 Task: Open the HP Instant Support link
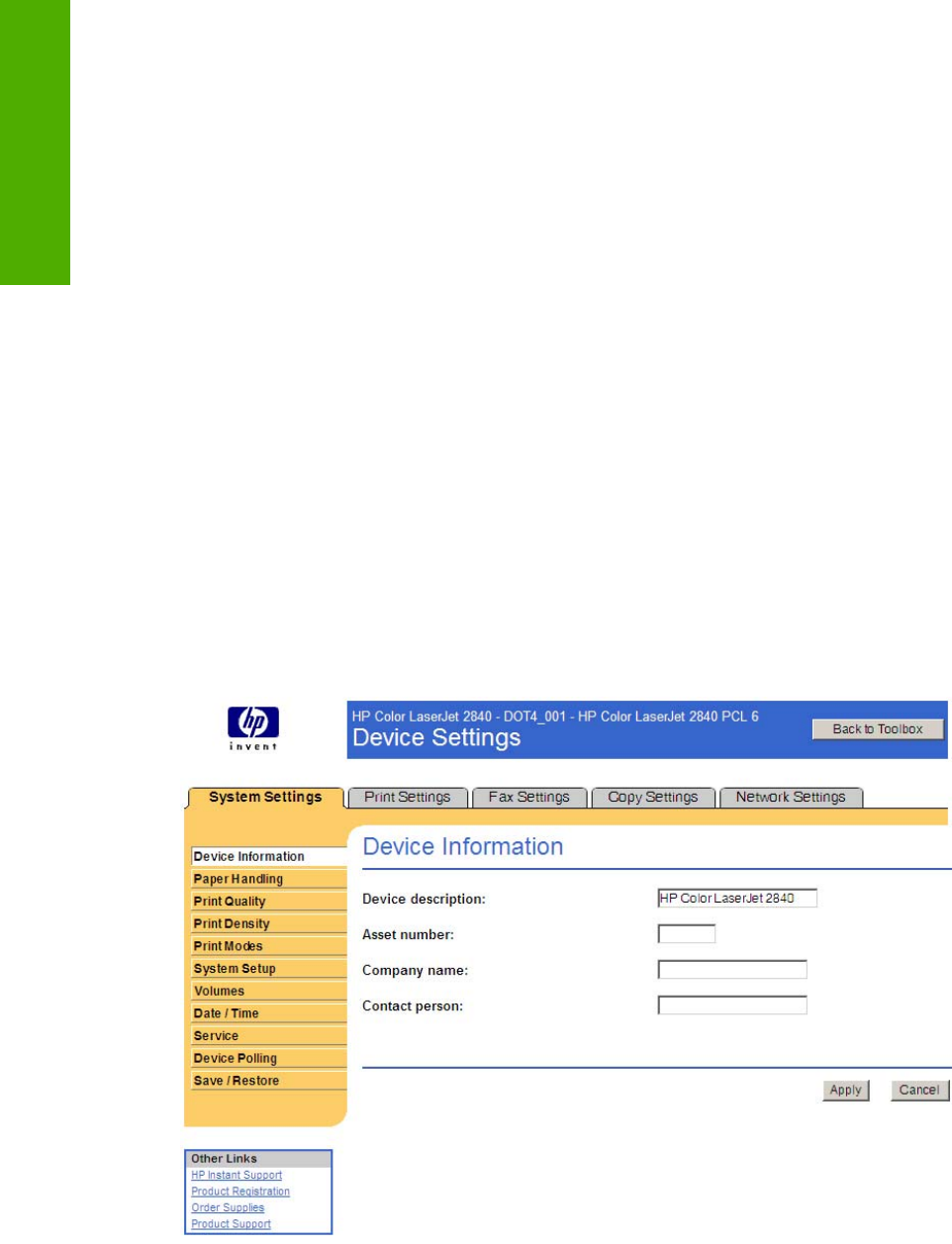tap(237, 1176)
